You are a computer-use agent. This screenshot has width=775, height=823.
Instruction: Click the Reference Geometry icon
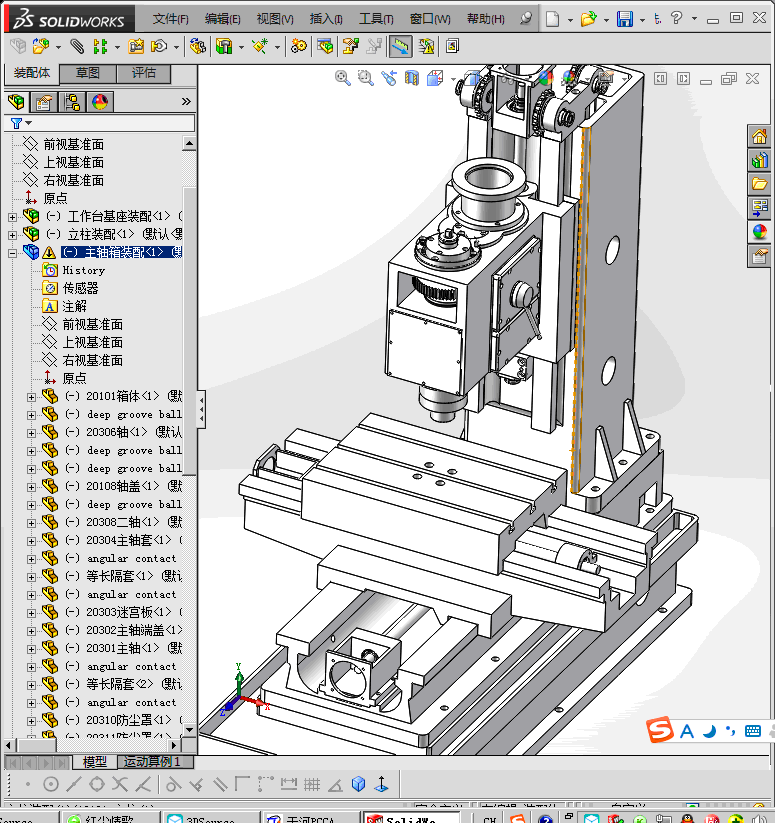coord(260,47)
